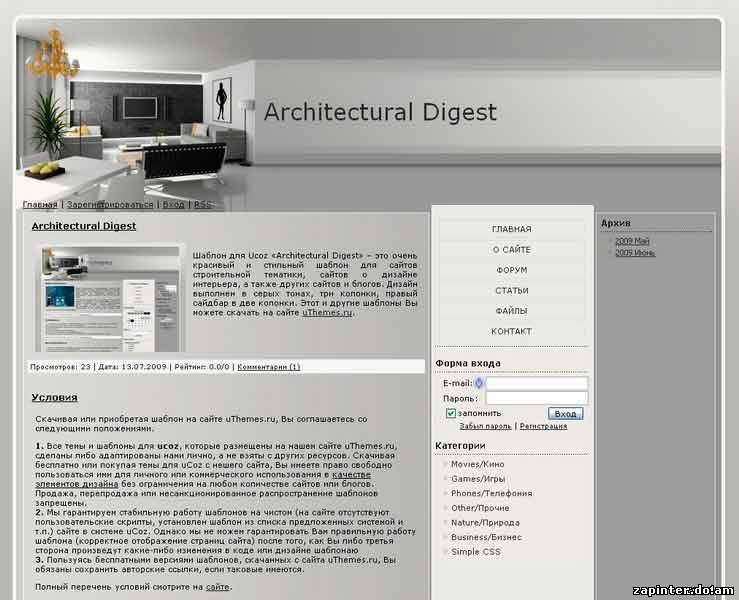Follow the качестве элементов дизайна link
Screen dimensions: 739x600
pyautogui.click(x=203, y=479)
